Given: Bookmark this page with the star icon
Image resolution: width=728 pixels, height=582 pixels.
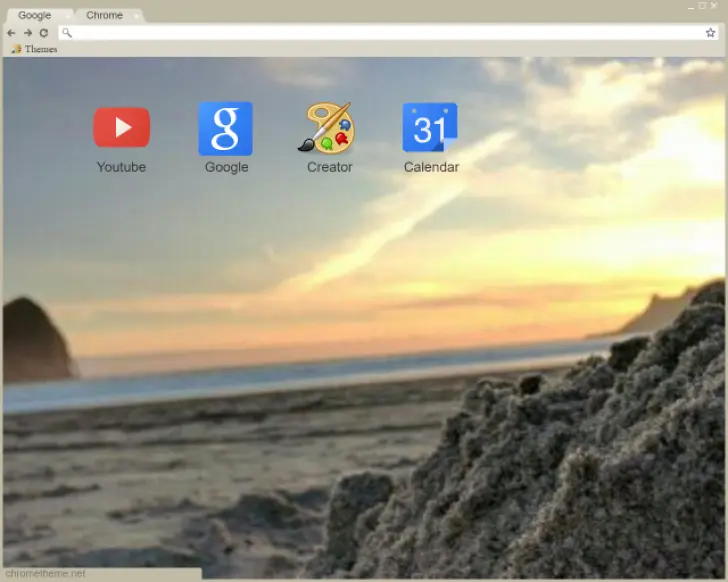Looking at the screenshot, I should [710, 33].
